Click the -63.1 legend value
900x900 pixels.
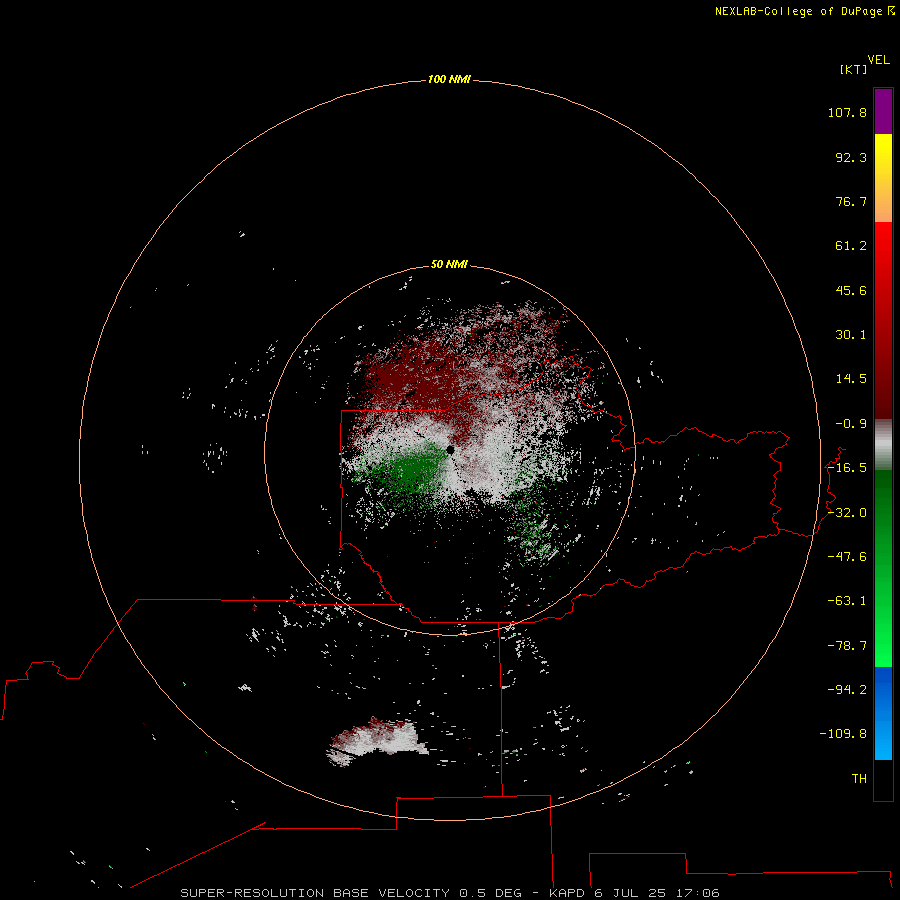[847, 601]
